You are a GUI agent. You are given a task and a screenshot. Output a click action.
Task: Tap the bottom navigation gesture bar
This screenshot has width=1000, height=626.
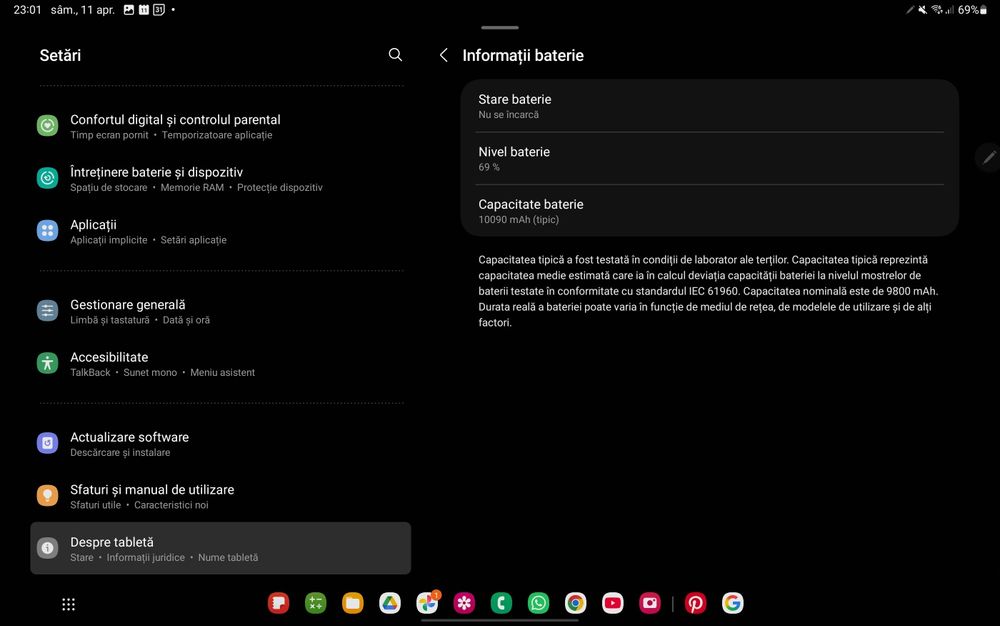[500, 620]
